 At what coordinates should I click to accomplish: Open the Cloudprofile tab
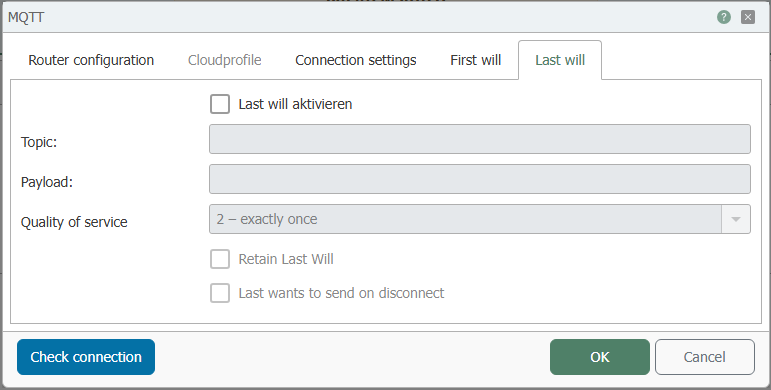pyautogui.click(x=225, y=60)
